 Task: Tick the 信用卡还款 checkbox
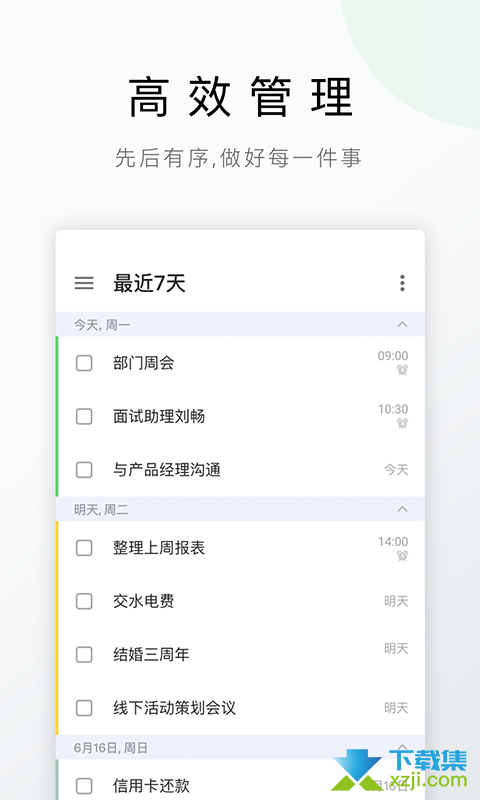pyautogui.click(x=84, y=786)
